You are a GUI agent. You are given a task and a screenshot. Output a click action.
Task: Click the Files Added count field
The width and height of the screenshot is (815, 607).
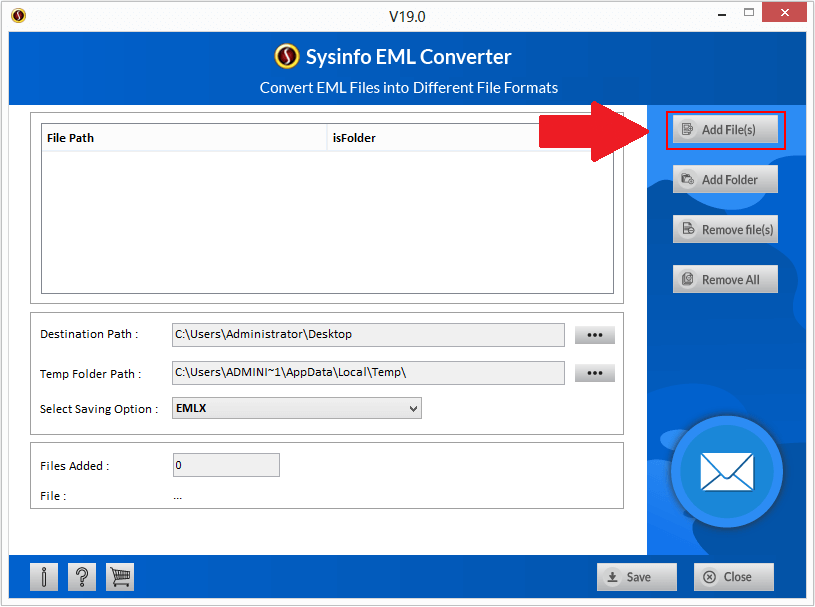[226, 465]
